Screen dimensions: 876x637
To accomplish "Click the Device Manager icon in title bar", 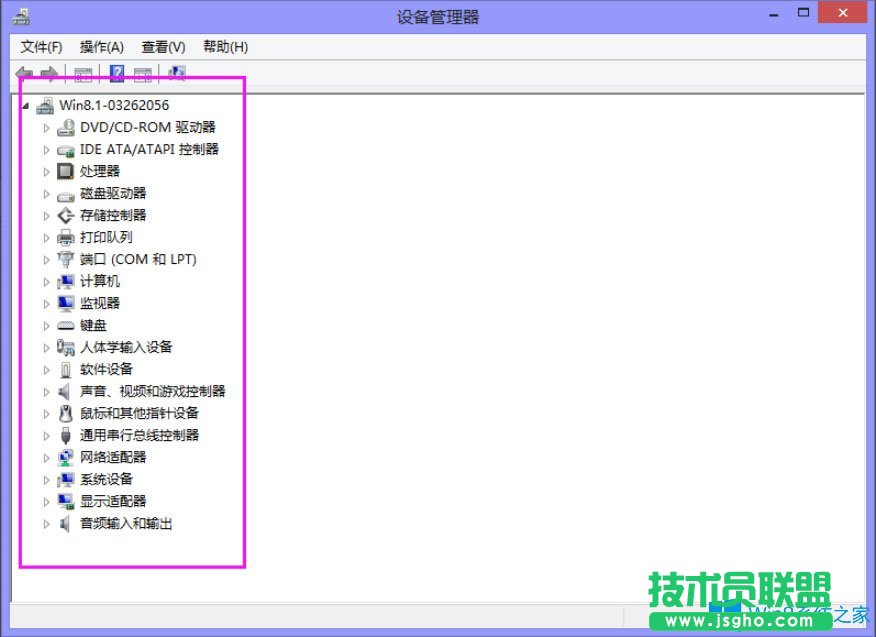I will click(x=22, y=16).
